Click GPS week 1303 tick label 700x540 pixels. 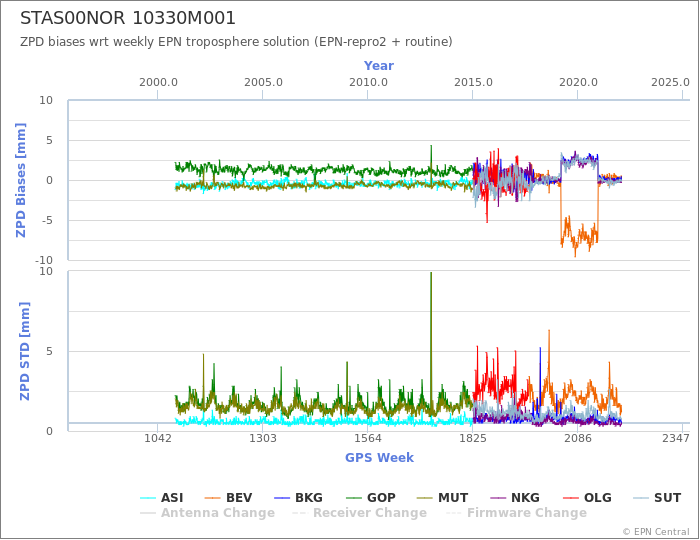click(x=262, y=439)
